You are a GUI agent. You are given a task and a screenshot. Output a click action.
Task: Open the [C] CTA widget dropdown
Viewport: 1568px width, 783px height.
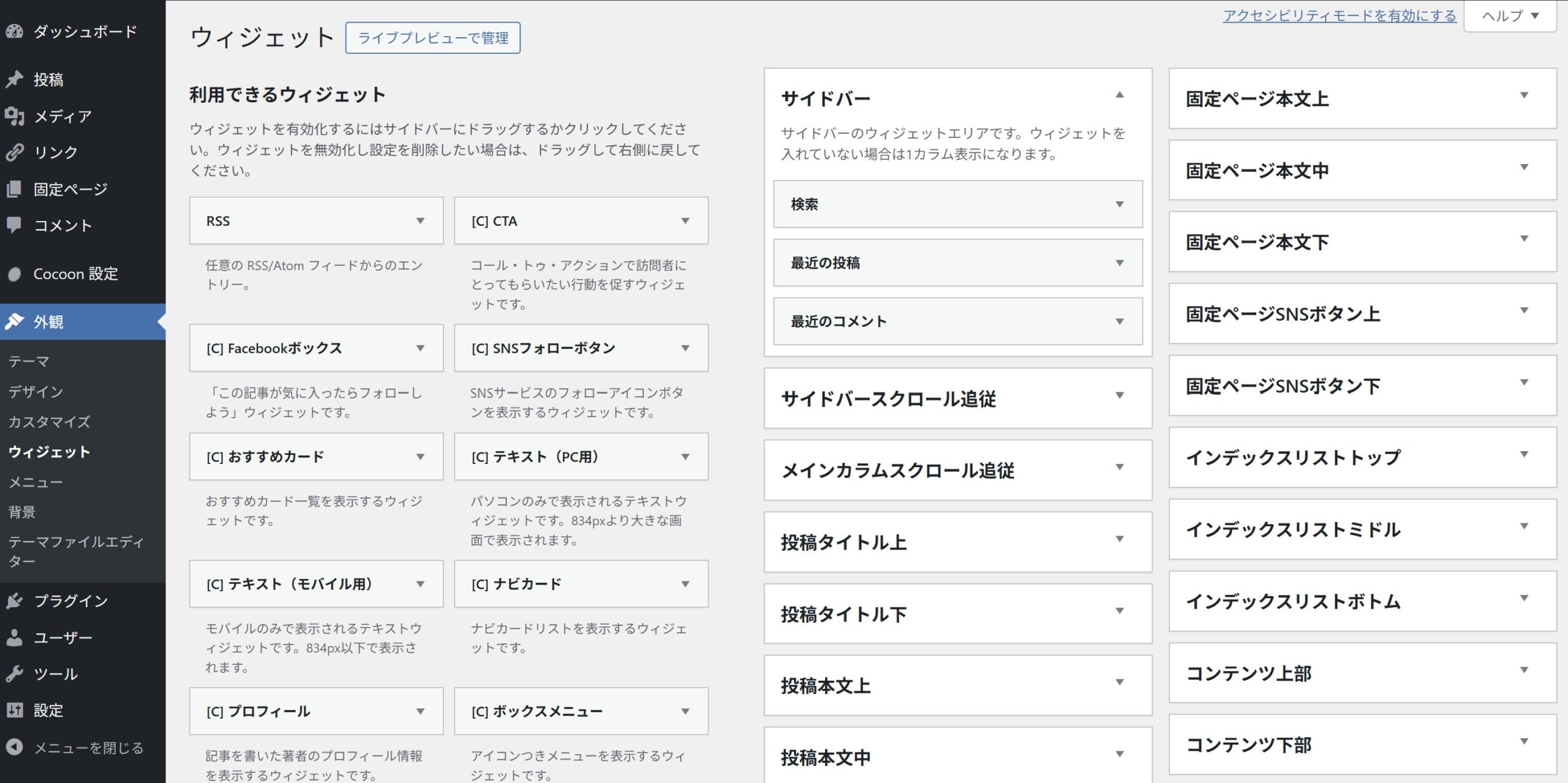click(x=685, y=221)
